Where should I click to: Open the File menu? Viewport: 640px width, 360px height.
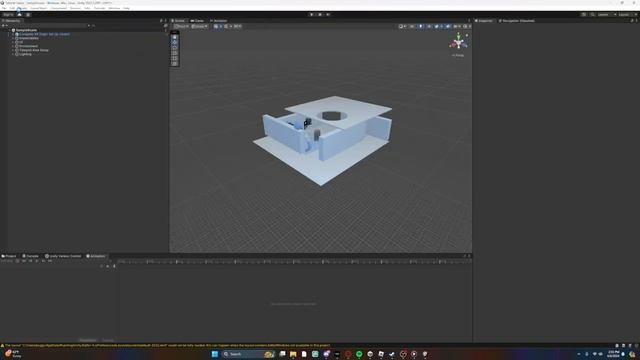[x=4, y=8]
